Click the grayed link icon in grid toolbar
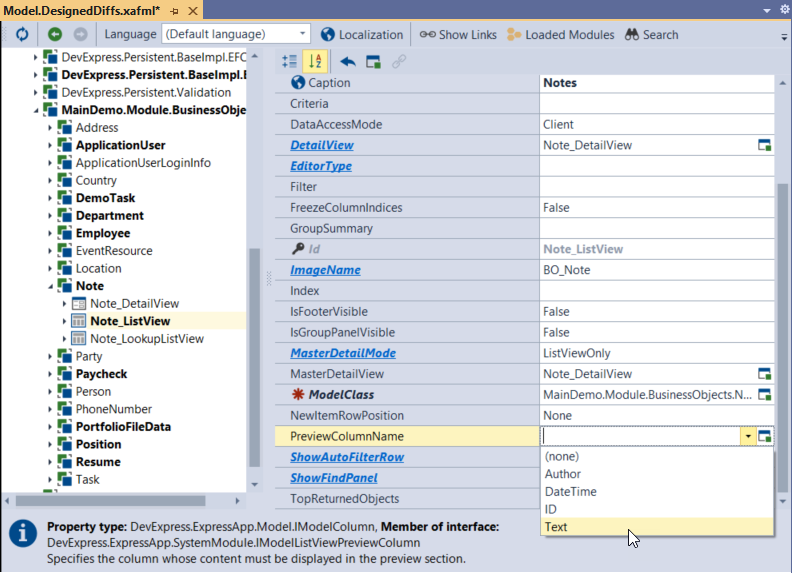 [x=399, y=62]
